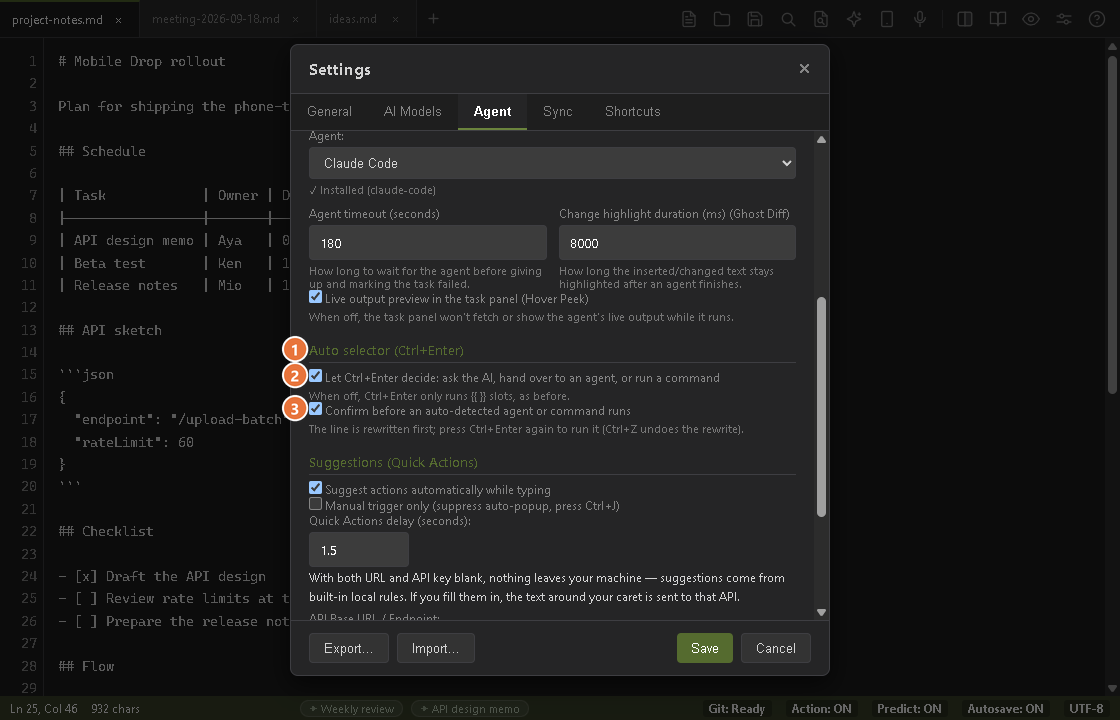Image resolution: width=1120 pixels, height=720 pixels.
Task: Switch to the ideas.md file tab
Action: coord(353,19)
